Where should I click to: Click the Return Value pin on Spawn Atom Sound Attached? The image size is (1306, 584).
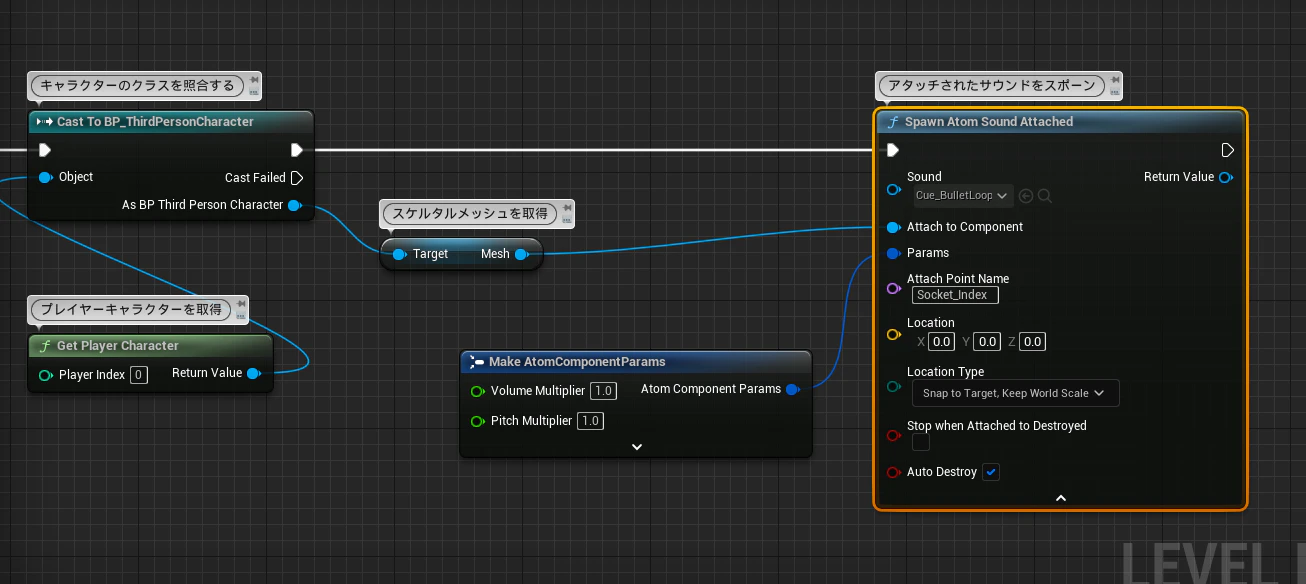pyautogui.click(x=1225, y=178)
